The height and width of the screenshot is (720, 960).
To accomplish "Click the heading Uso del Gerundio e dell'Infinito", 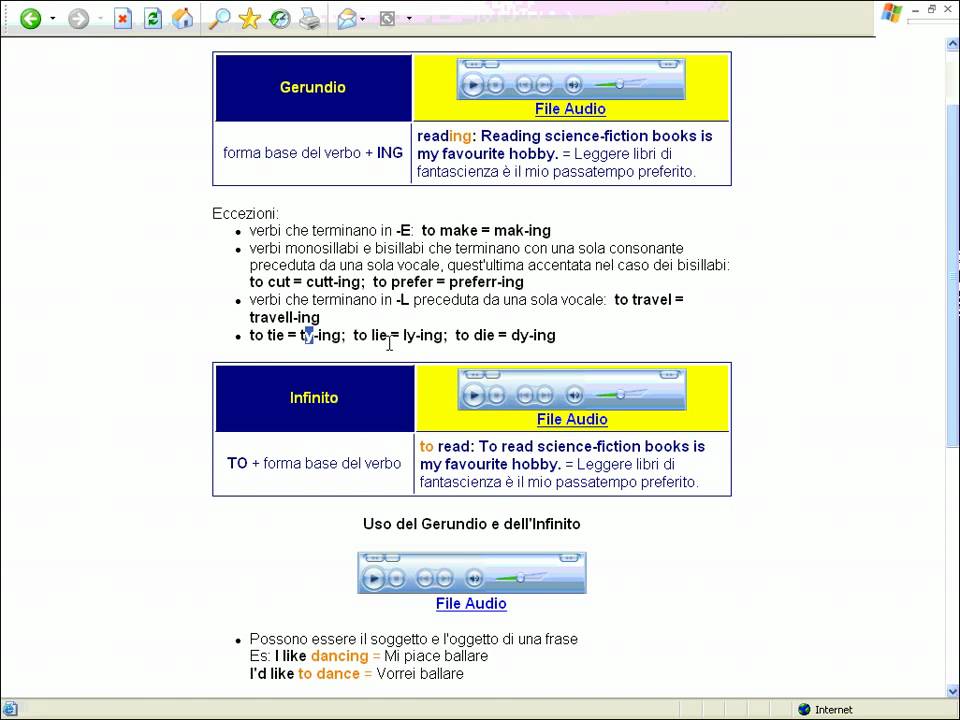I will 471,524.
